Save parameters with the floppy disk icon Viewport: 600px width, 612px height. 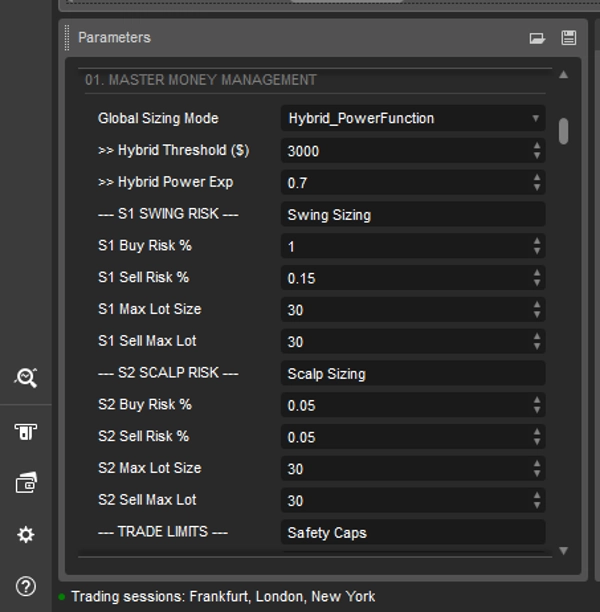point(568,38)
